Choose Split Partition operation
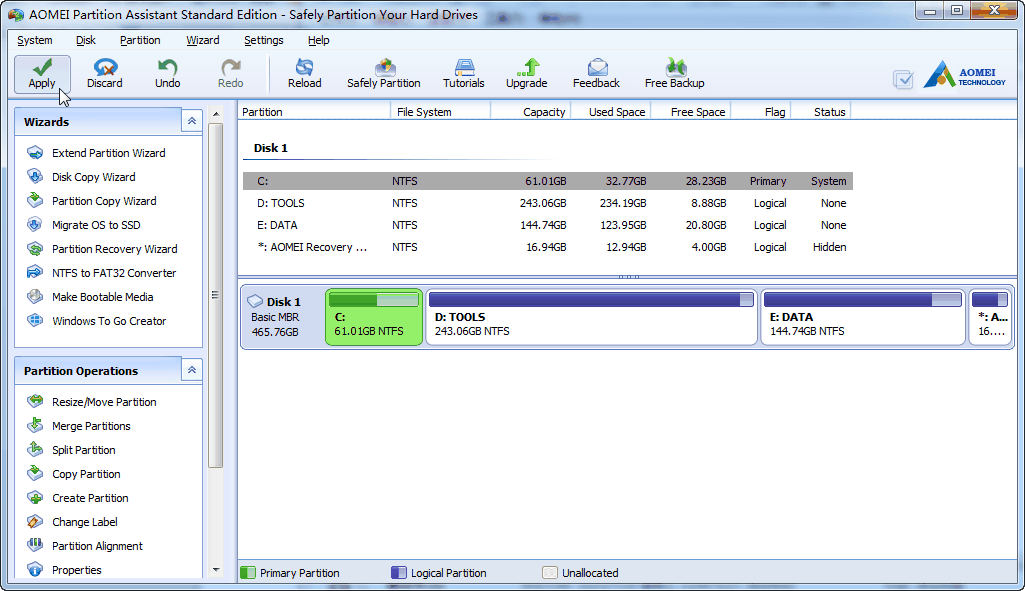 tap(71, 450)
